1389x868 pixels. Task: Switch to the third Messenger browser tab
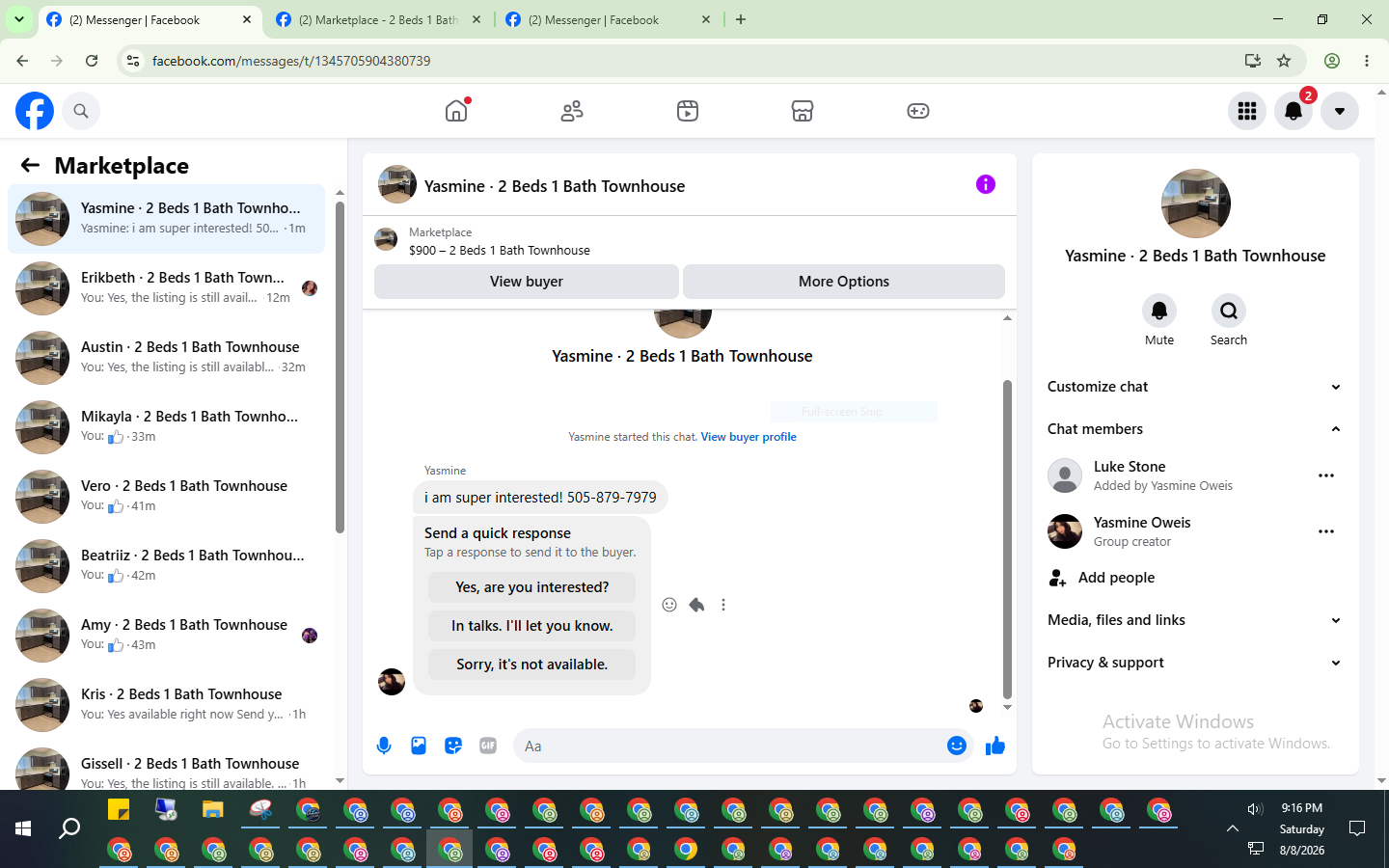coord(608,19)
